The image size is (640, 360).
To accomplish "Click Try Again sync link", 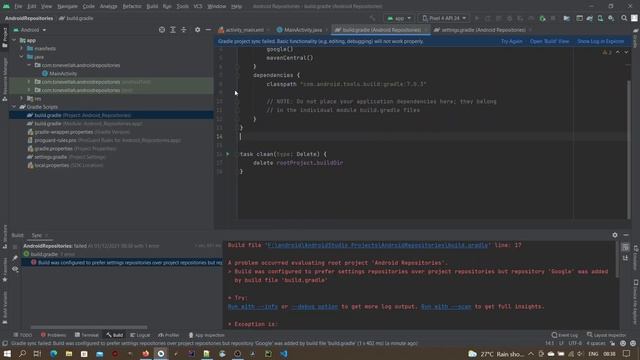I will click(511, 41).
